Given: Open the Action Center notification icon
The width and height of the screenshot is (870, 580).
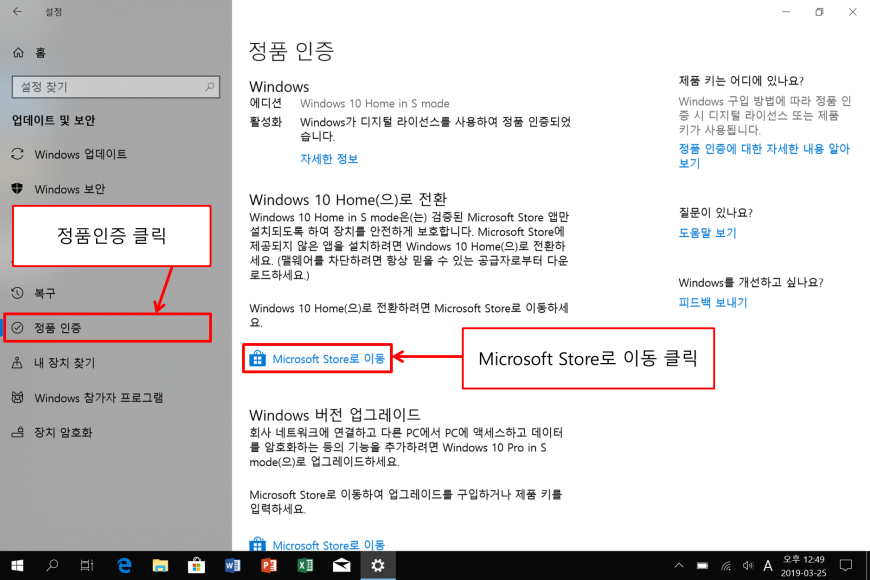Looking at the screenshot, I should 846,566.
